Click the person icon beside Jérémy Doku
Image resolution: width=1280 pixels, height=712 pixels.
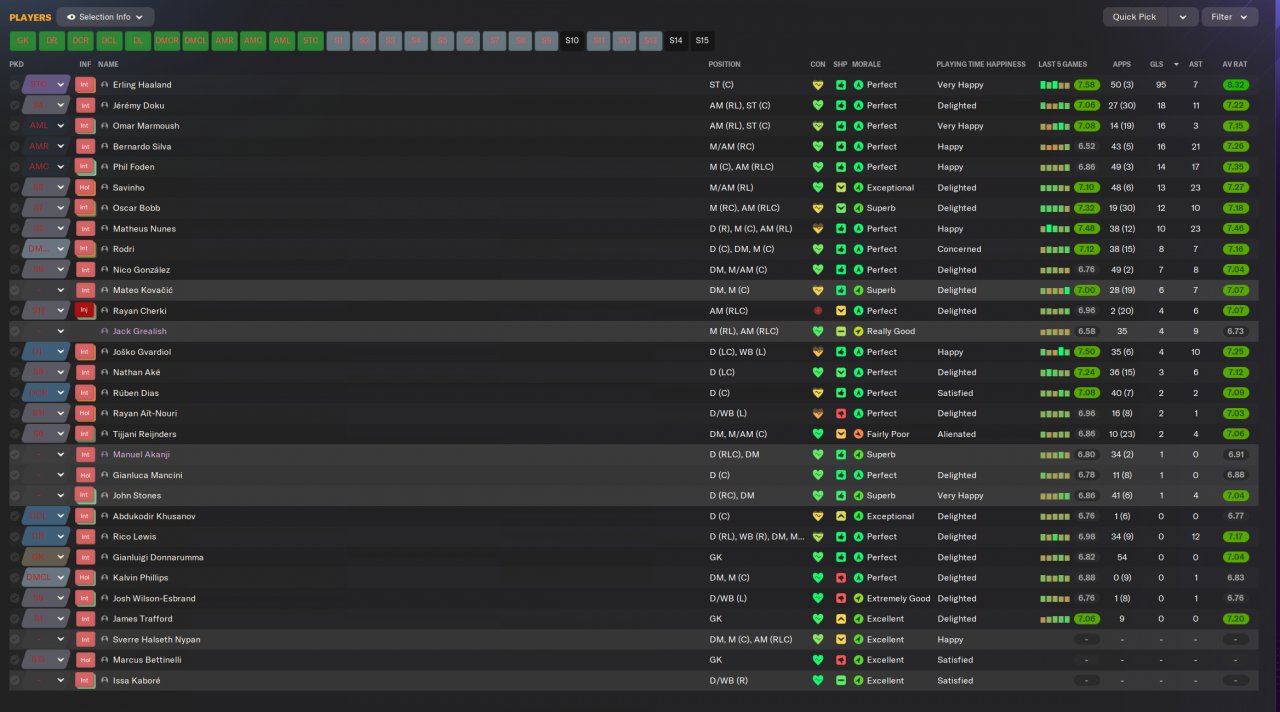(x=105, y=105)
